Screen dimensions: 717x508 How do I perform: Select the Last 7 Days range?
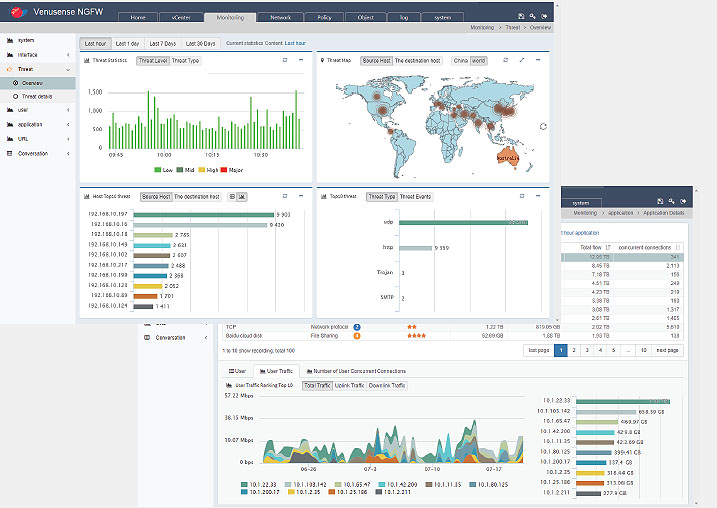163,44
